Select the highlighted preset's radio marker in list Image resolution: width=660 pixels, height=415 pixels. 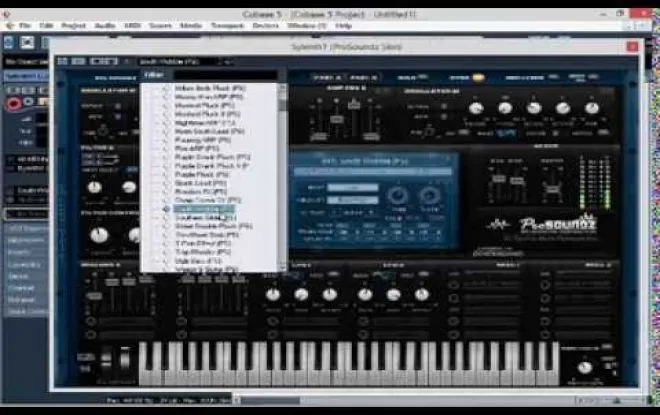[166, 209]
